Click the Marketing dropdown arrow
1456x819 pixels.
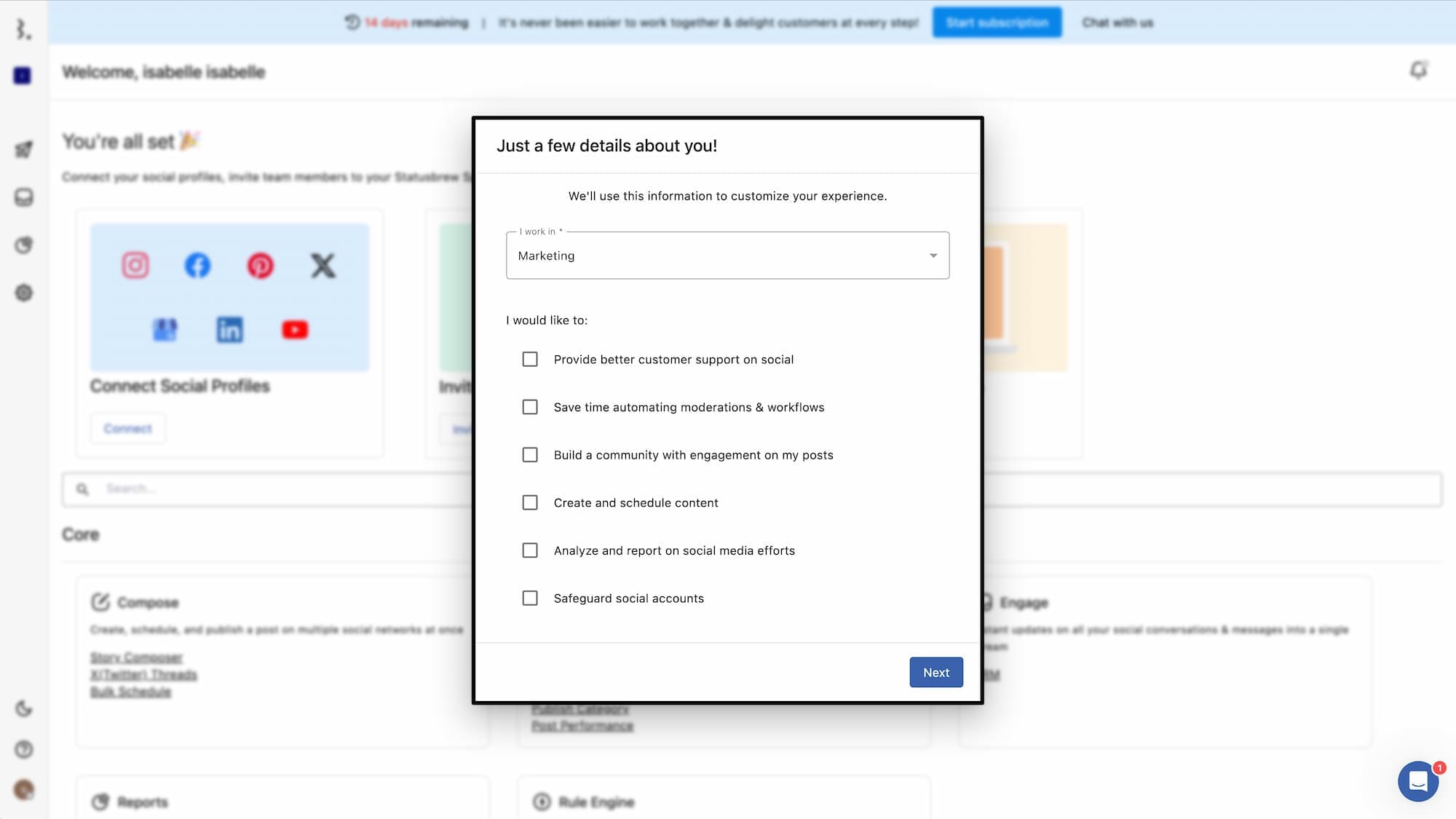tap(933, 256)
